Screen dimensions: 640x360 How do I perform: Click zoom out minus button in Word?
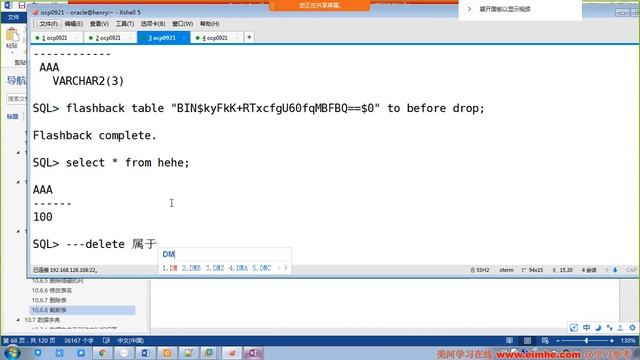pyautogui.click(x=558, y=340)
